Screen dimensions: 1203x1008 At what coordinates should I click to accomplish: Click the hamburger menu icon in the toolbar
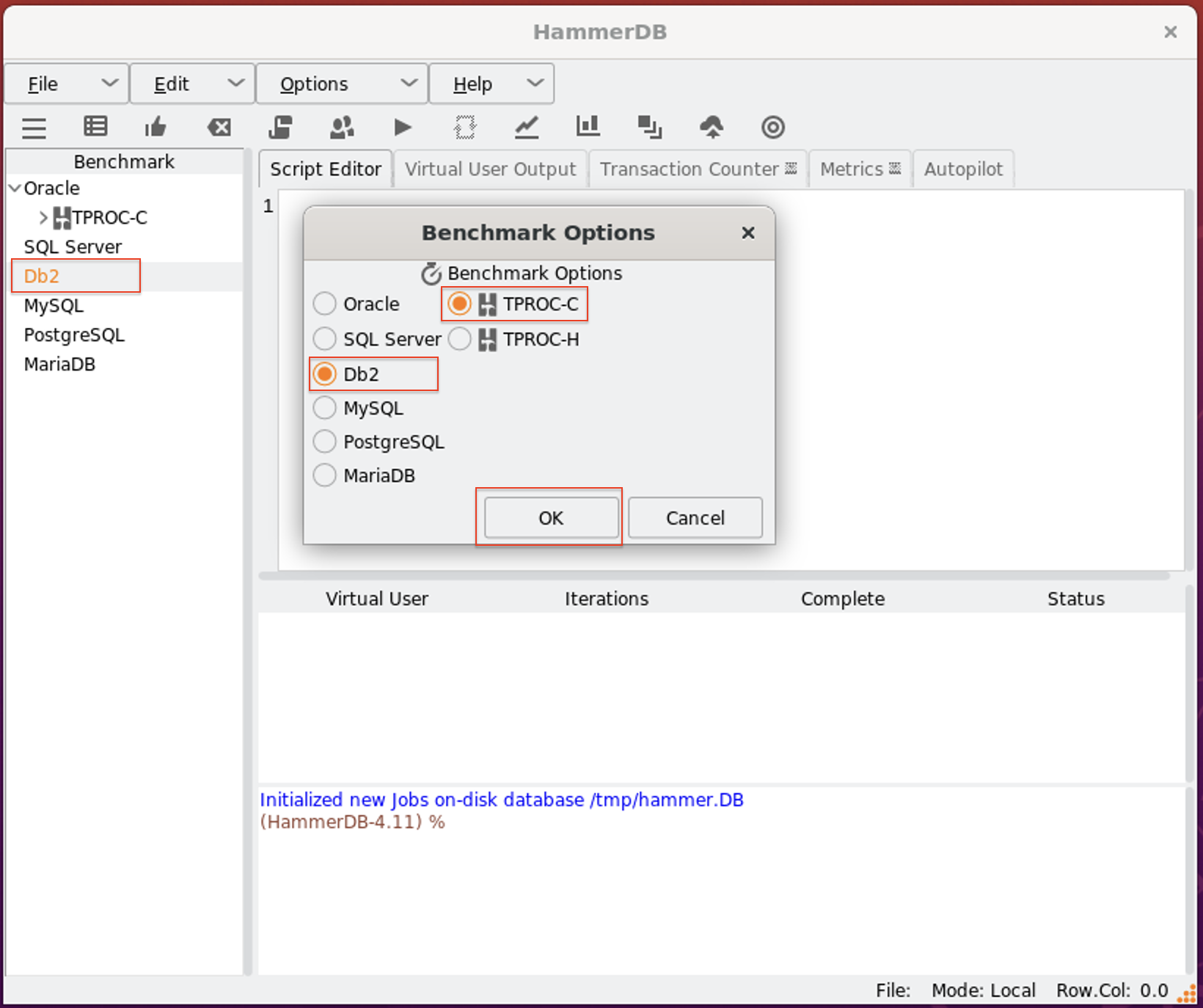(x=34, y=128)
